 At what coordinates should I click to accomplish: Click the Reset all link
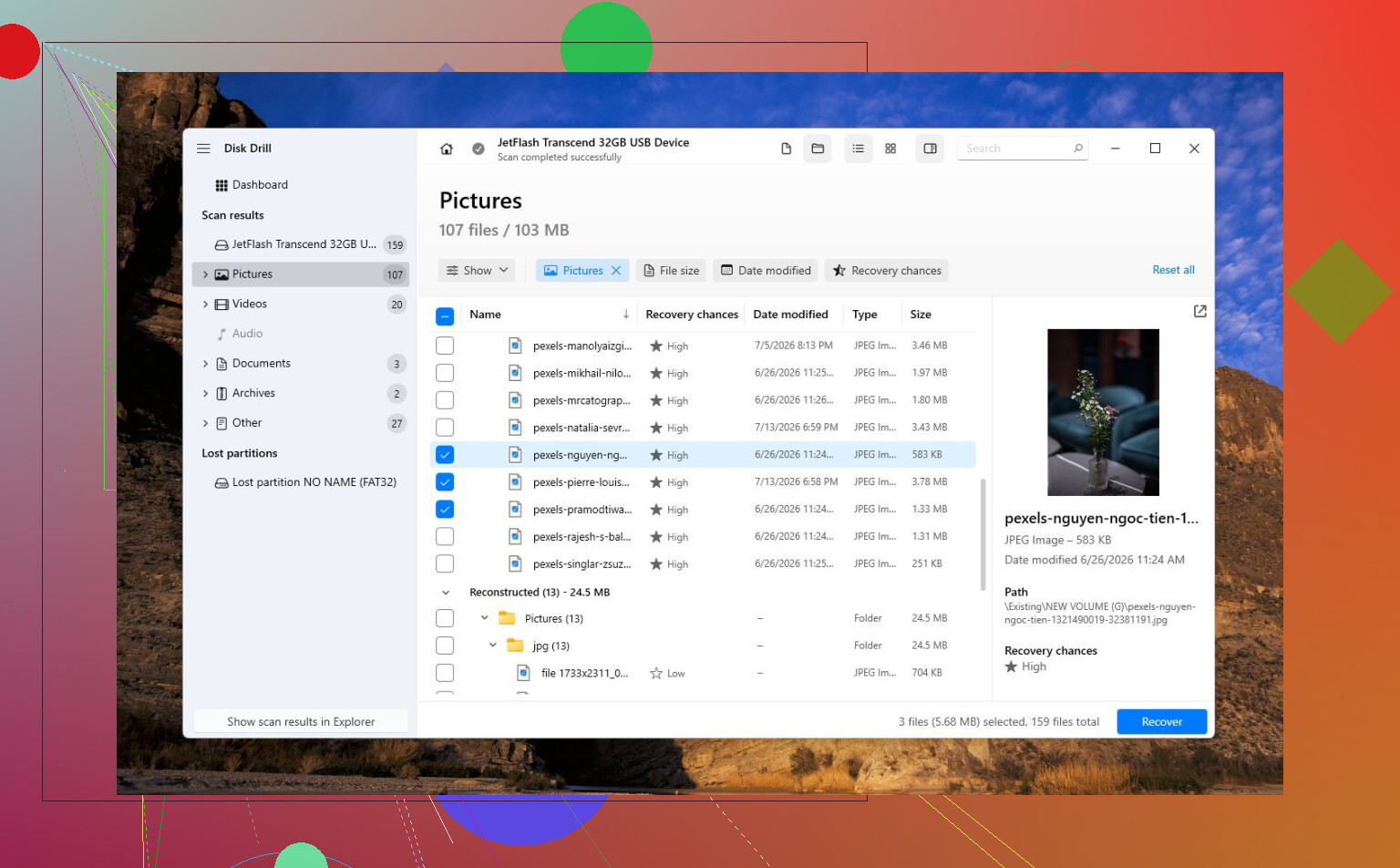click(x=1173, y=270)
